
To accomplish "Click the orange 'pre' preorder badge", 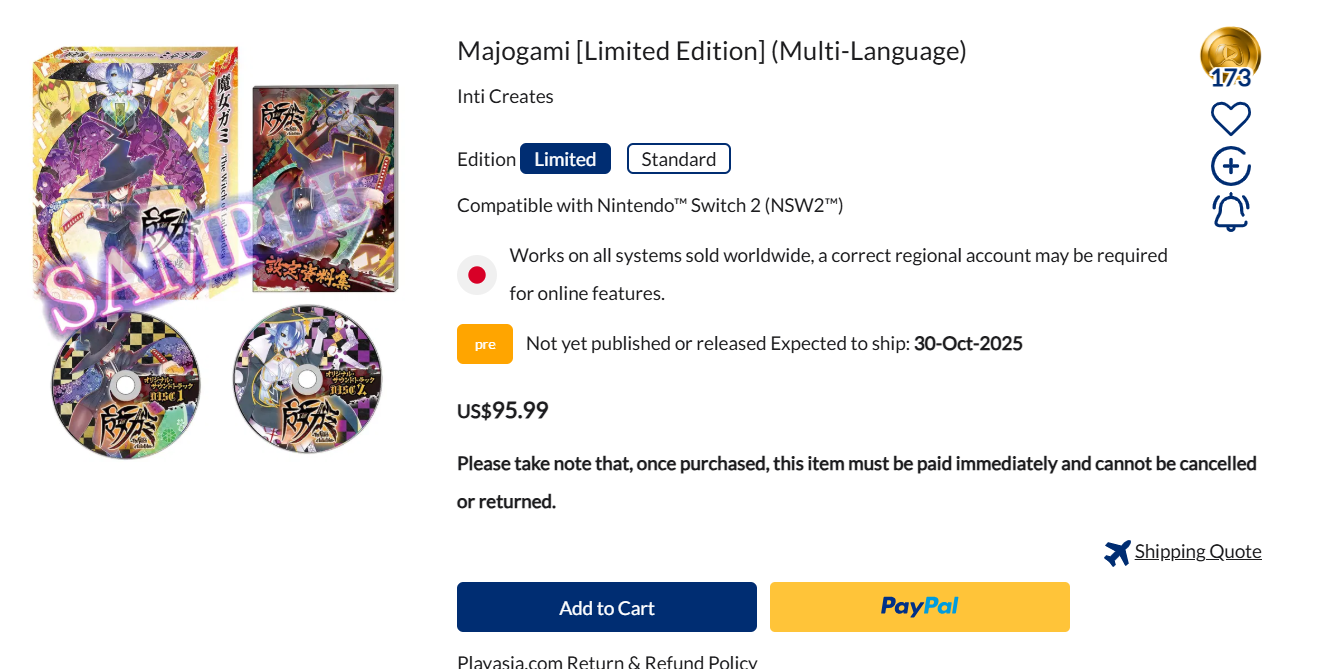I will [x=485, y=344].
